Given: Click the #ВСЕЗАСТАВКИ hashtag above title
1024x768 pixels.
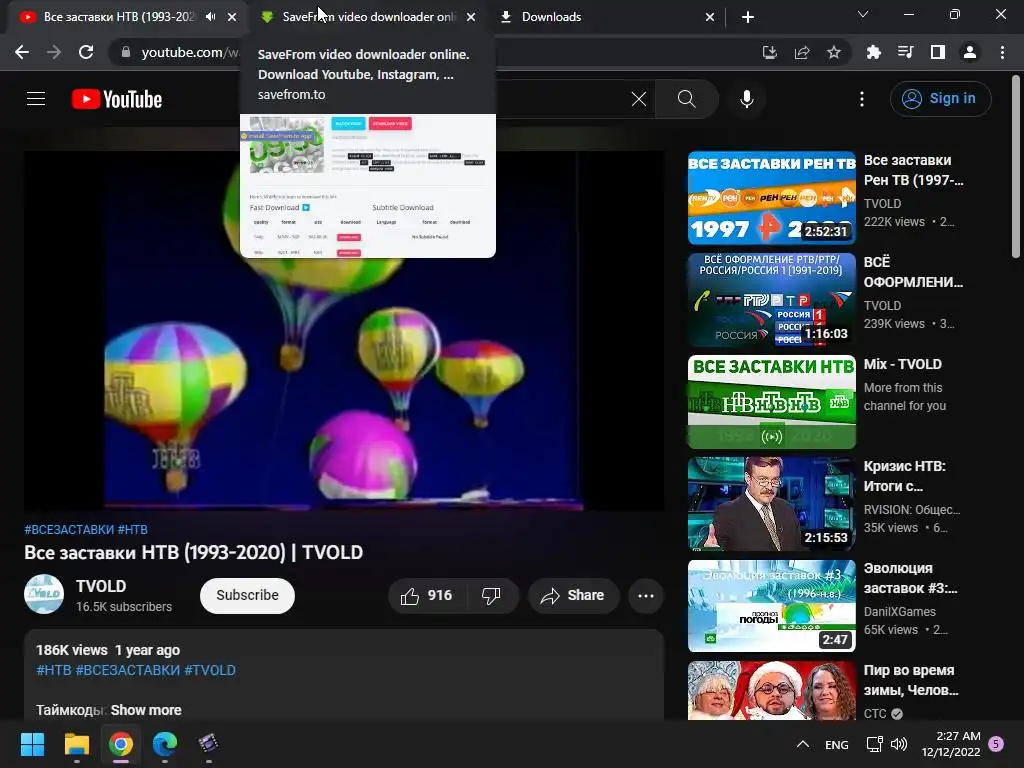Looking at the screenshot, I should click(x=69, y=530).
